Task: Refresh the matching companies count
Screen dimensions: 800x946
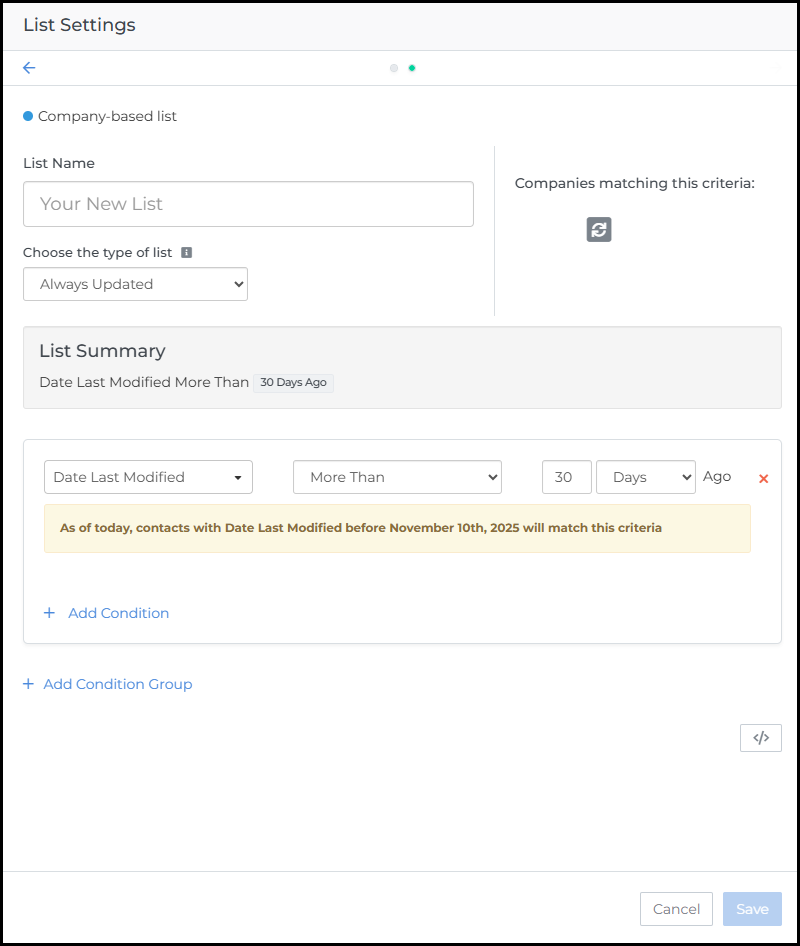Action: click(598, 230)
